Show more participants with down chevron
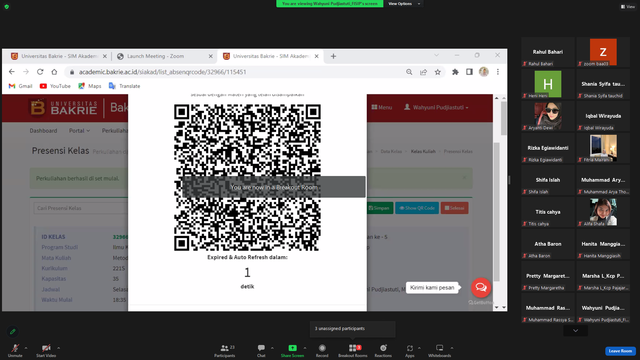This screenshot has width=640, height=360. click(x=576, y=331)
